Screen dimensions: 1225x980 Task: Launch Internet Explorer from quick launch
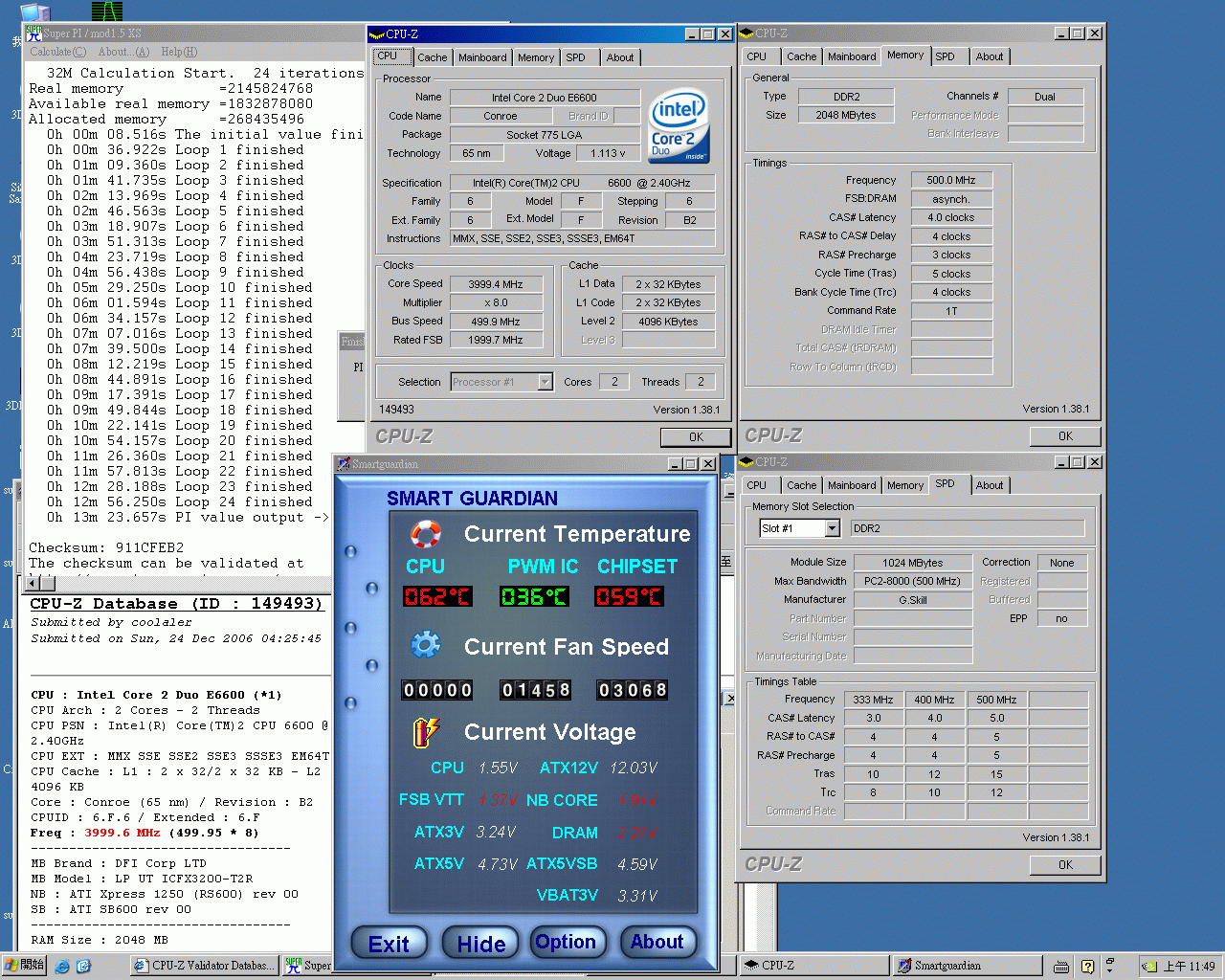click(x=62, y=967)
